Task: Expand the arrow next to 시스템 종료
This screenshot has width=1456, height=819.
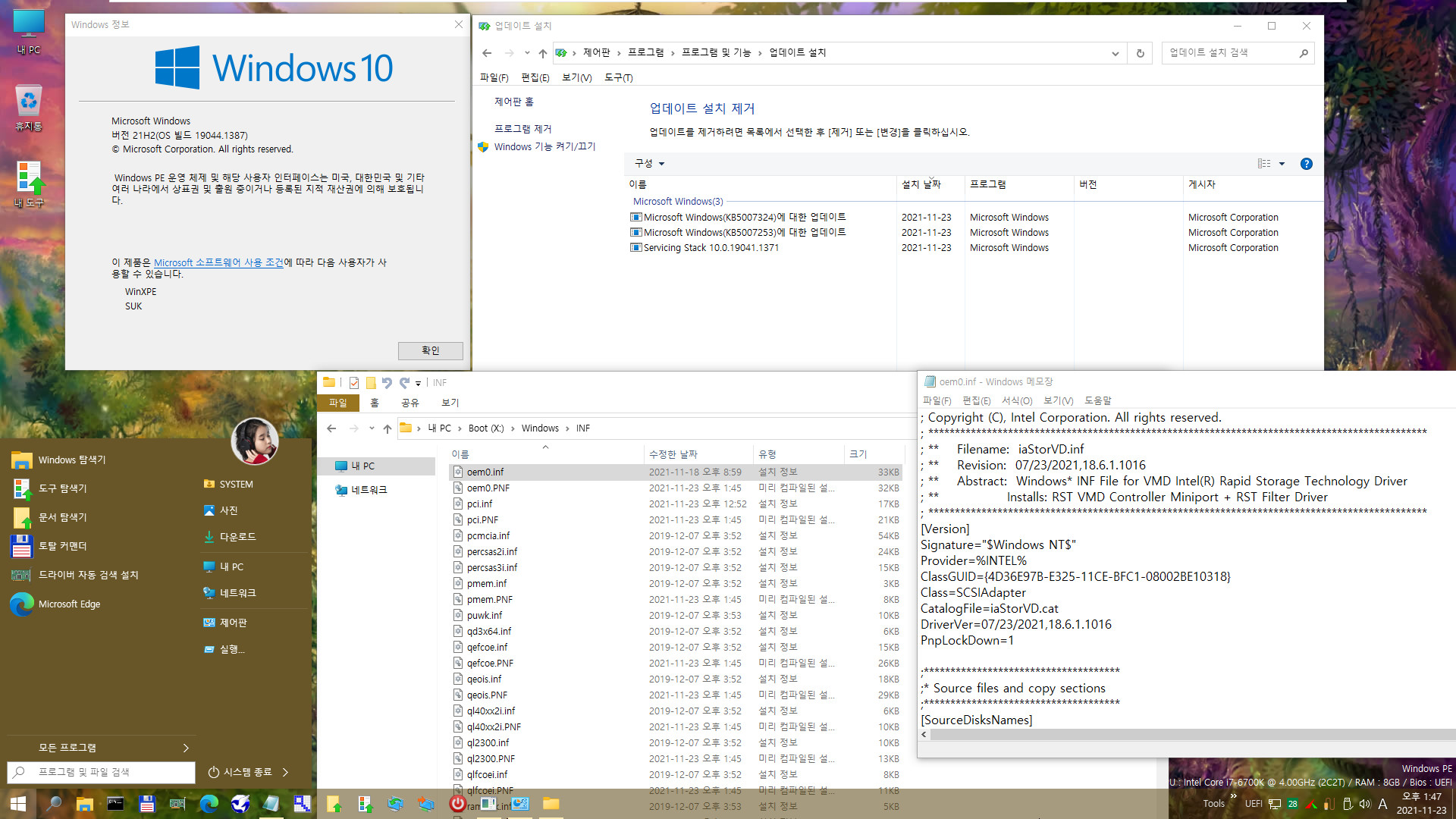Action: pos(285,772)
